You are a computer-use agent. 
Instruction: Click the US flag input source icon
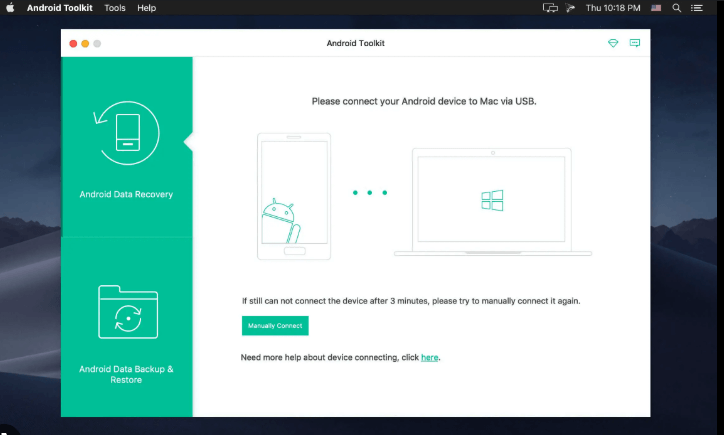pyautogui.click(x=656, y=8)
